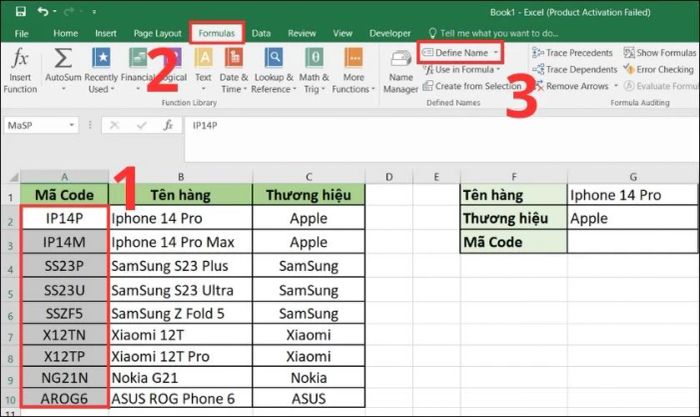Open Error Checking
Image resolution: width=700 pixels, height=417 pixels.
tap(659, 70)
